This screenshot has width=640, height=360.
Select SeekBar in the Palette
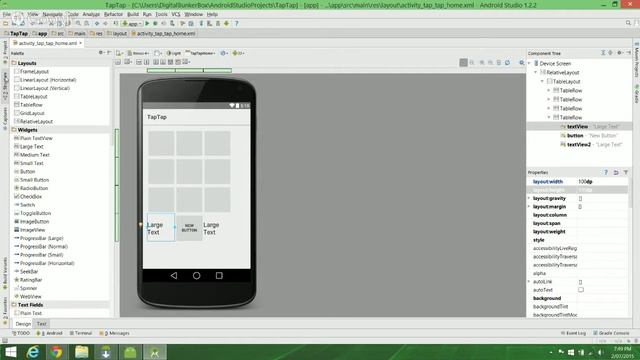[x=29, y=271]
